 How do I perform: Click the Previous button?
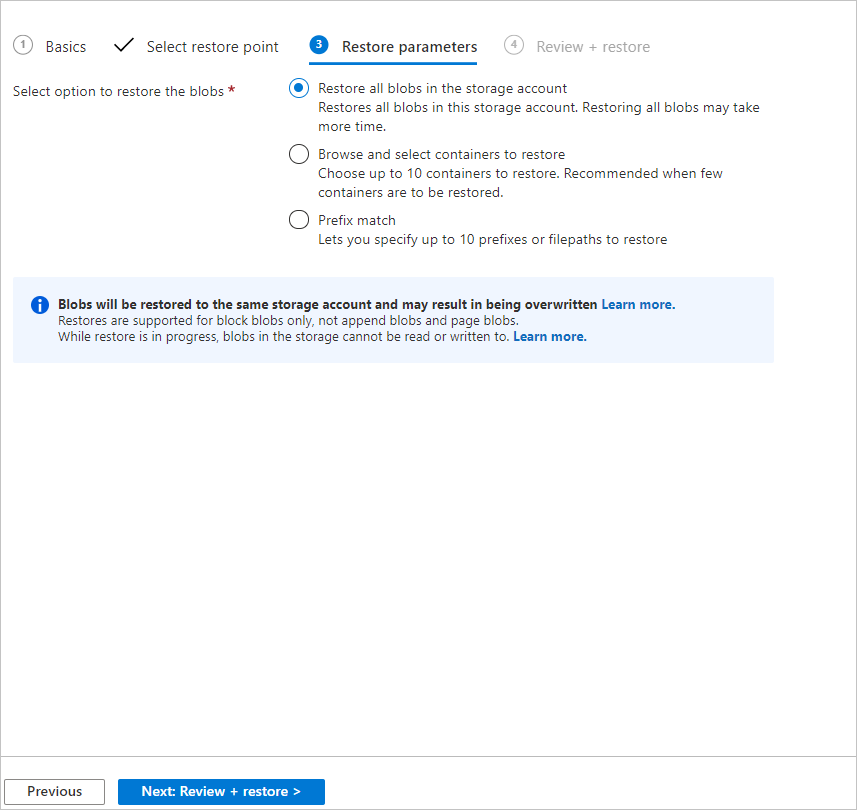pos(54,791)
